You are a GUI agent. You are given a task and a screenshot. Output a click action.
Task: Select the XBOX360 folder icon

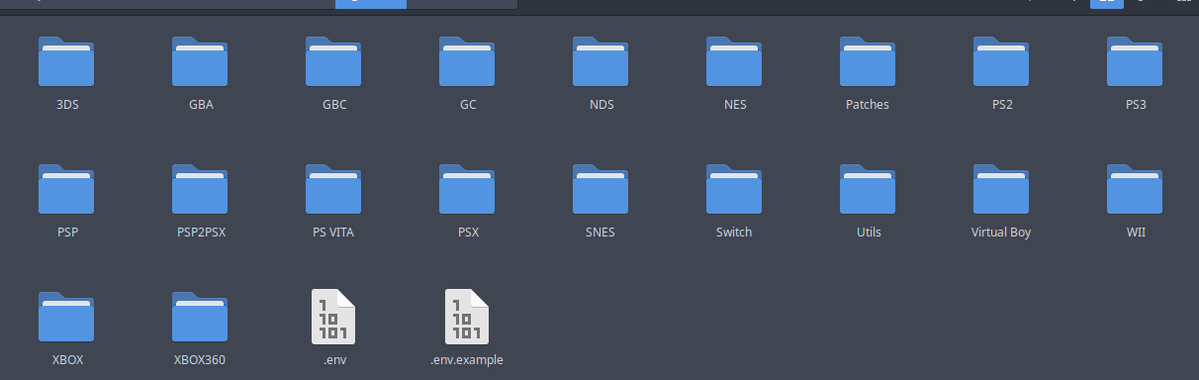click(200, 317)
